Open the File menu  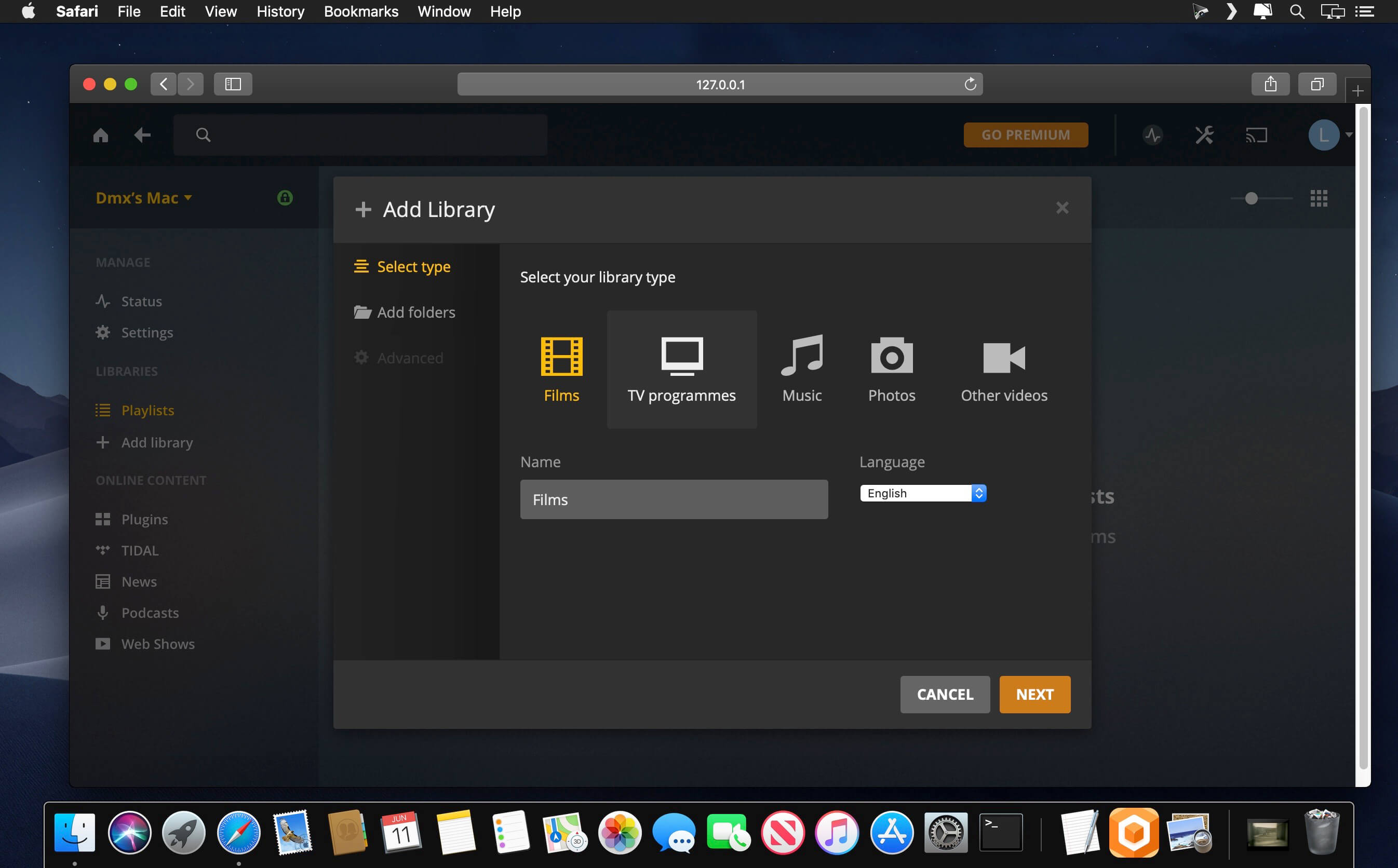[129, 11]
